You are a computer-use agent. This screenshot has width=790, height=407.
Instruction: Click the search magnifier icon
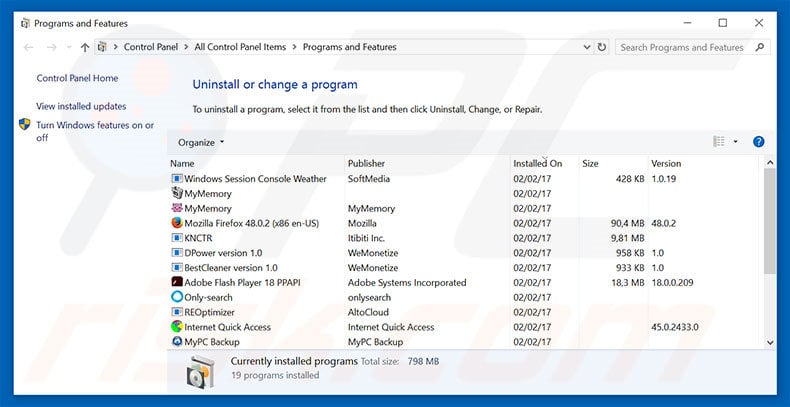tap(760, 47)
